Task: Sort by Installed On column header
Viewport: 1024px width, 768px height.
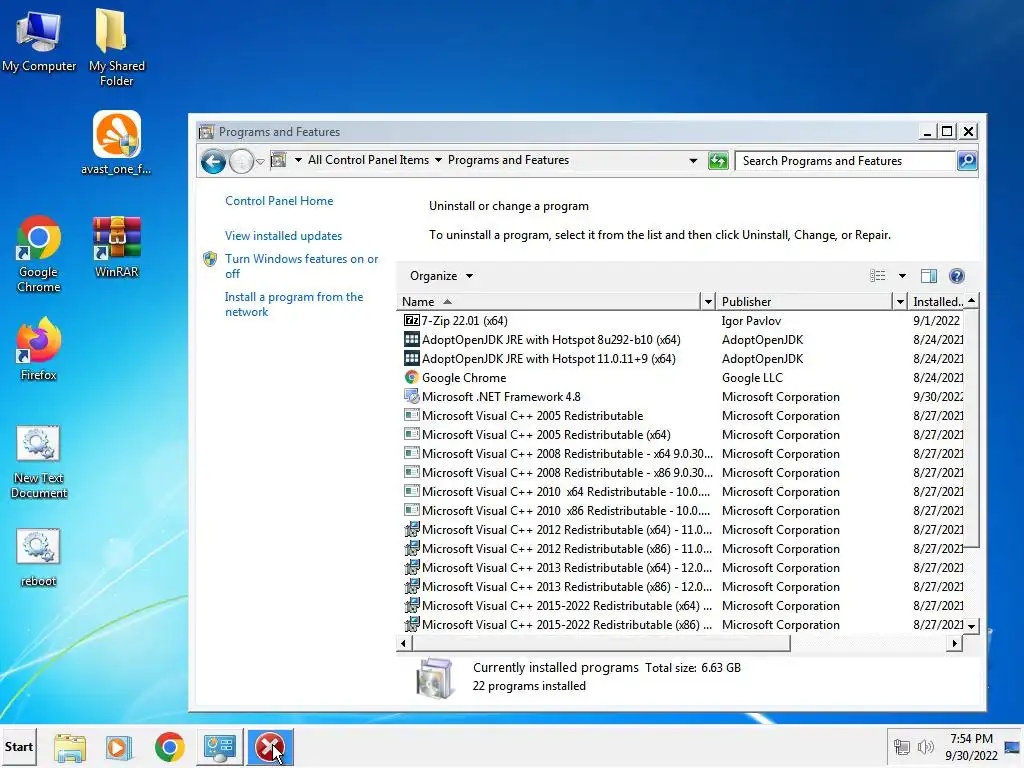Action: (x=938, y=302)
